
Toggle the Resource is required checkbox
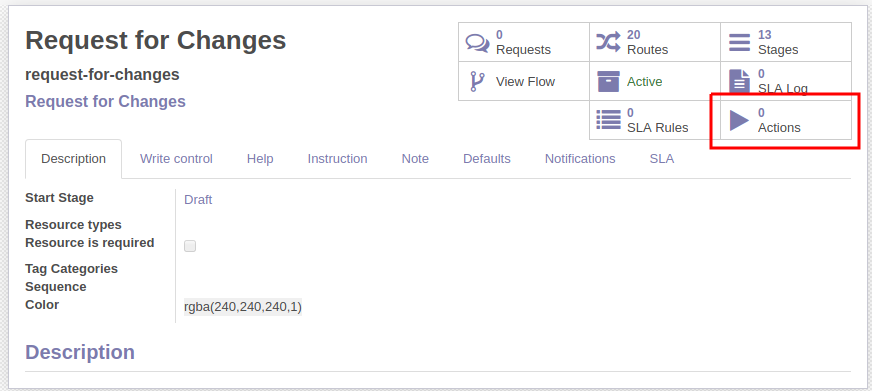(x=190, y=246)
